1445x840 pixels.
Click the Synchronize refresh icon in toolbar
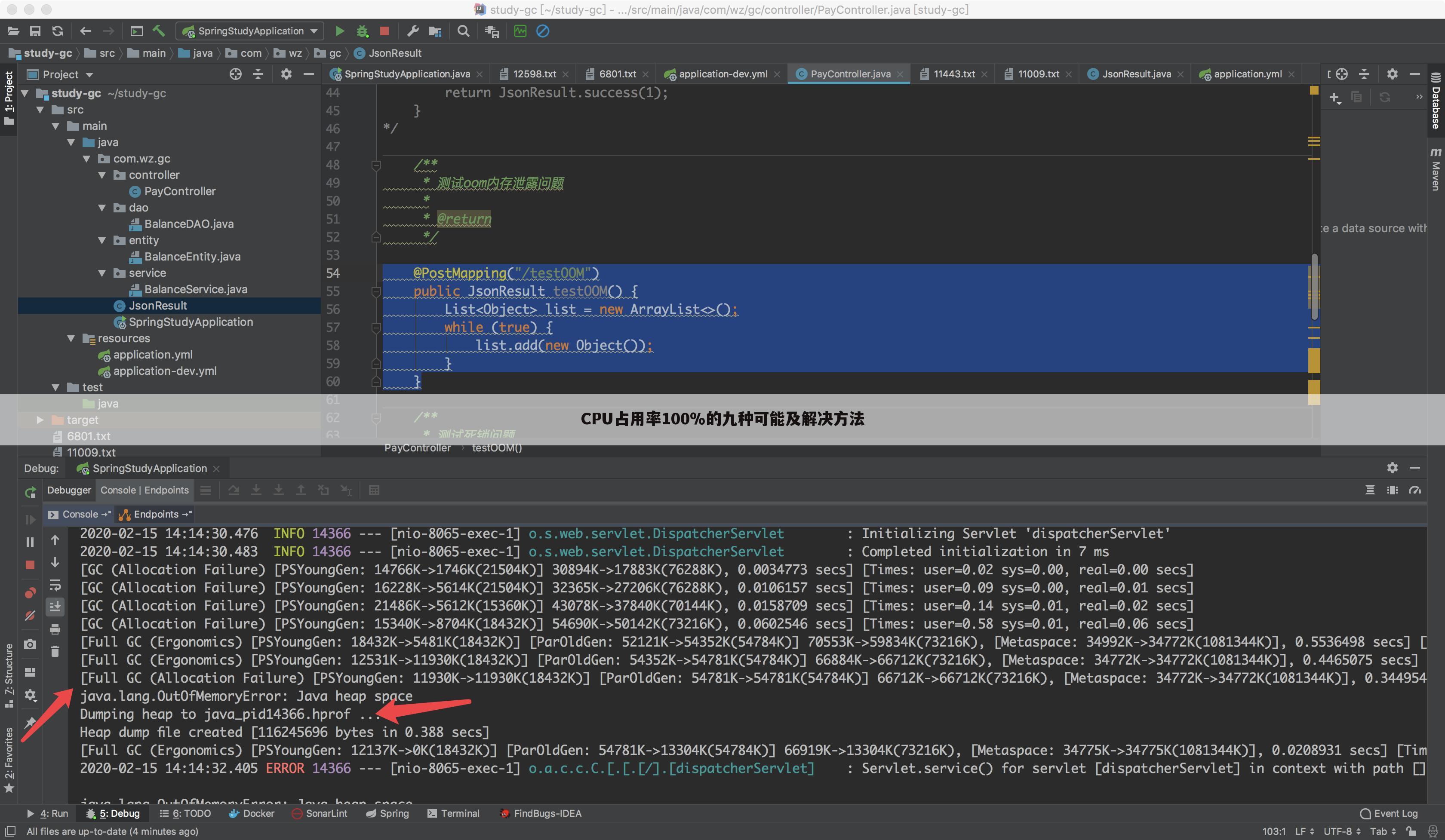pyautogui.click(x=57, y=31)
